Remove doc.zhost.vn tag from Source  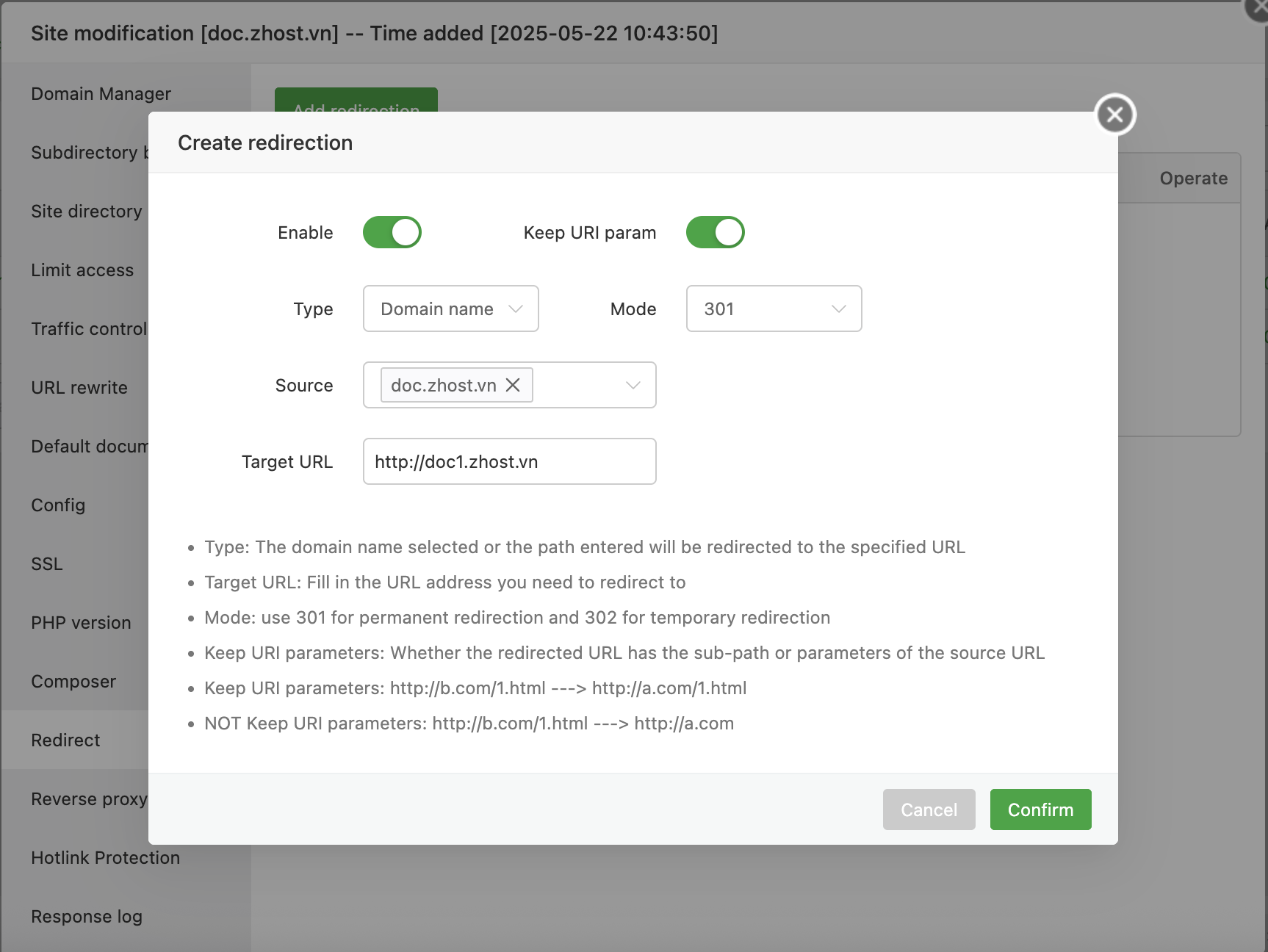513,385
